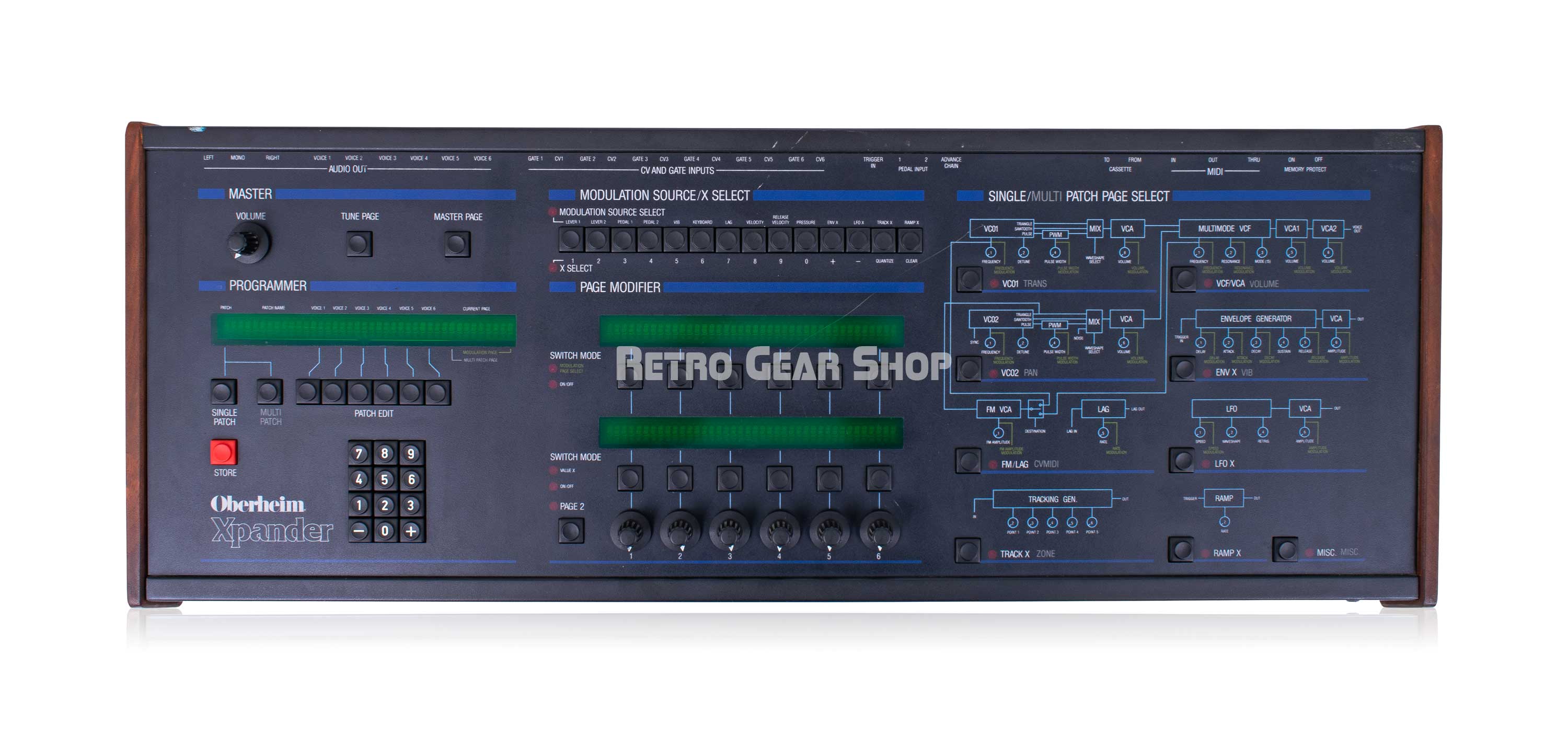The height and width of the screenshot is (732, 1568).
Task: Tap keypad digit 7
Action: tap(359, 453)
